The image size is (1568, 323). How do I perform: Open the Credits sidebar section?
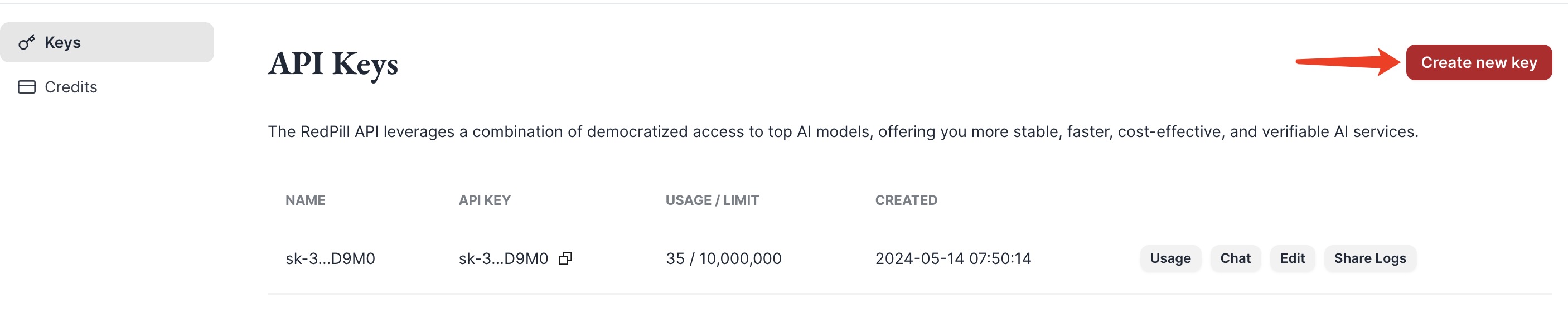pyautogui.click(x=107, y=87)
